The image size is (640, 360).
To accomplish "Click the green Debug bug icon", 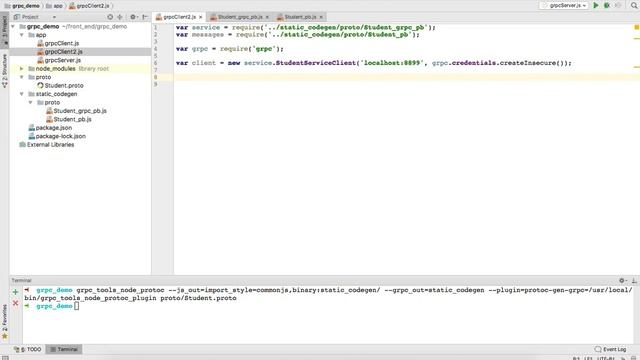I will point(607,5).
